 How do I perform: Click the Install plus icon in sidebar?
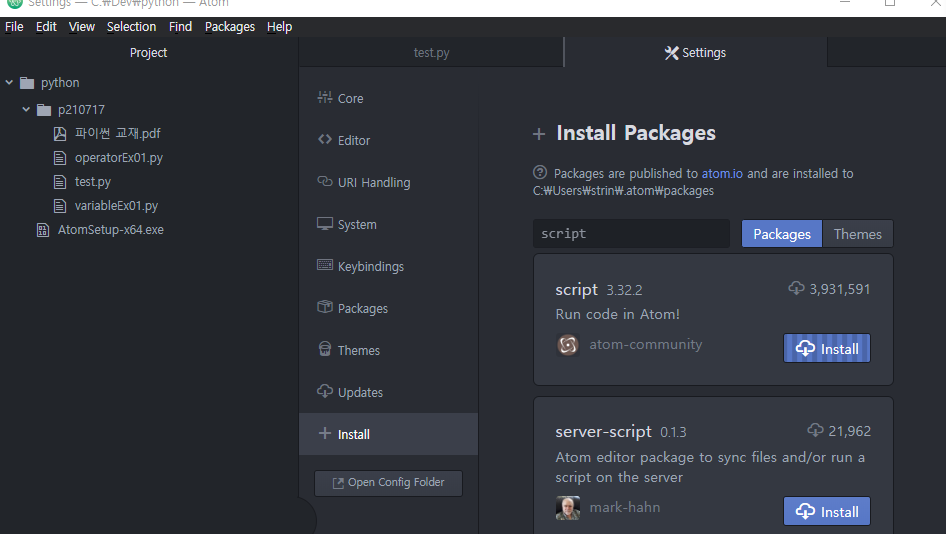point(325,433)
